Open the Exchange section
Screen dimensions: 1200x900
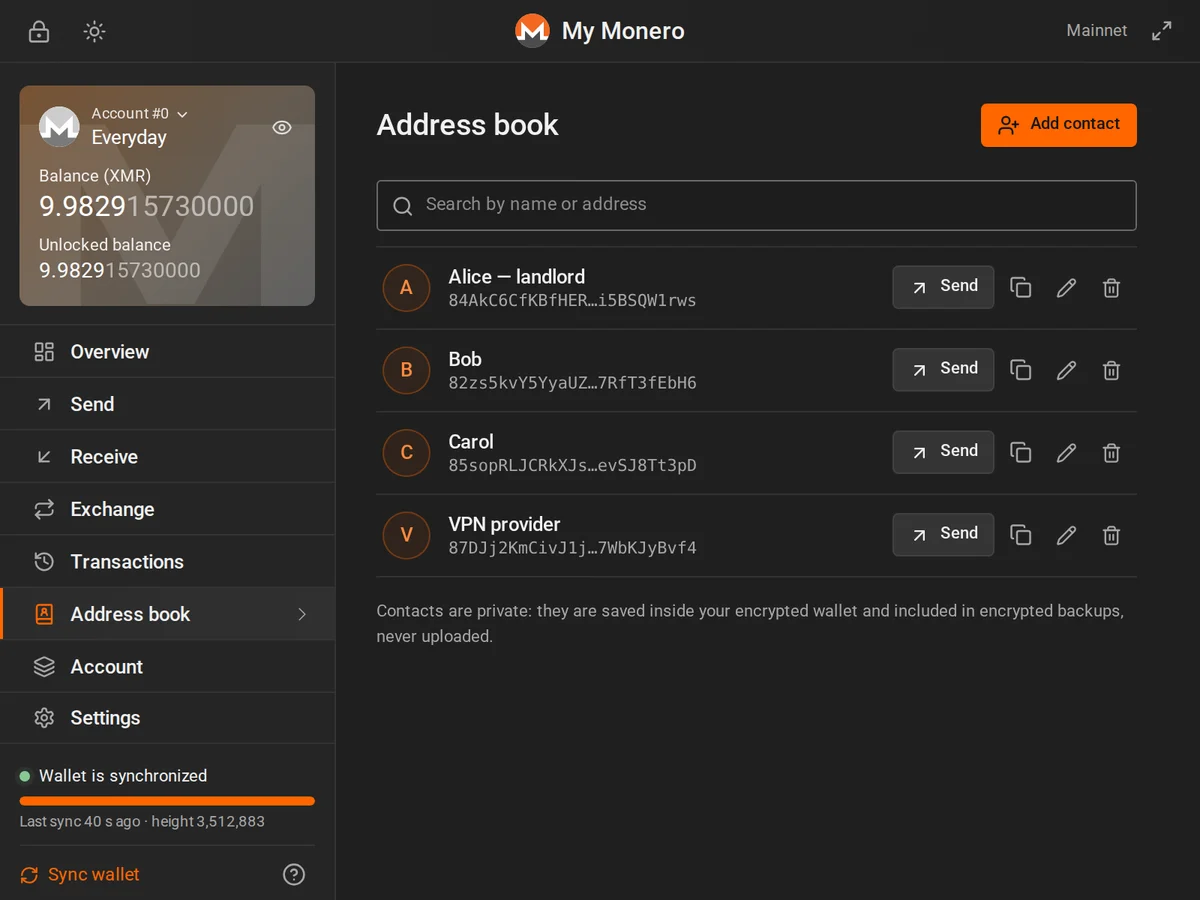168,509
